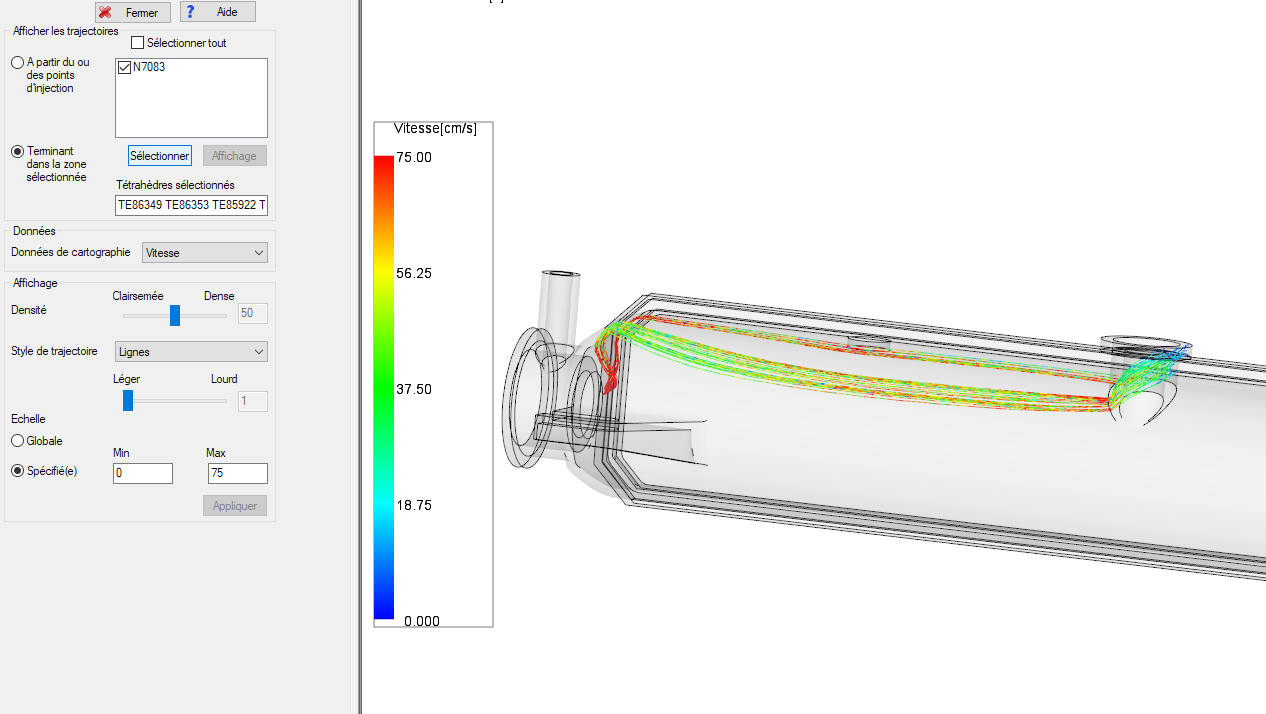
Task: Click the red X icon on Fermer
Action: [105, 12]
